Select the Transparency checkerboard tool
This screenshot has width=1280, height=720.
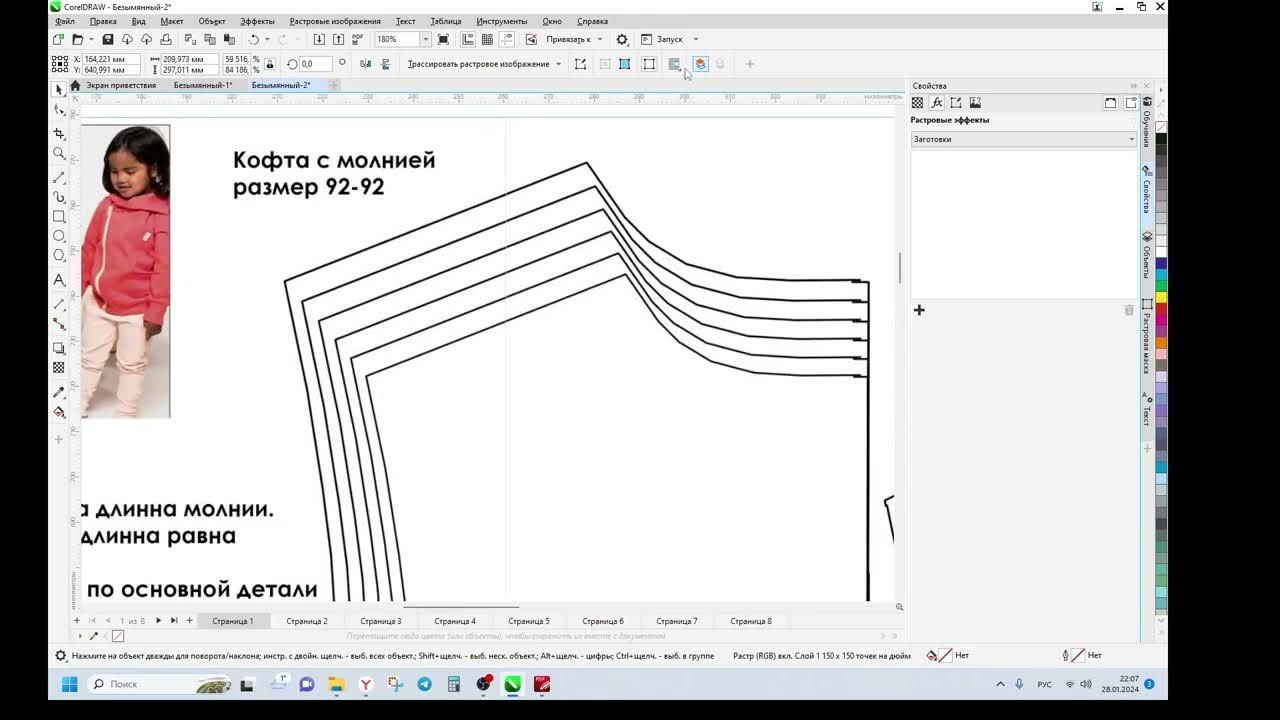click(x=59, y=368)
